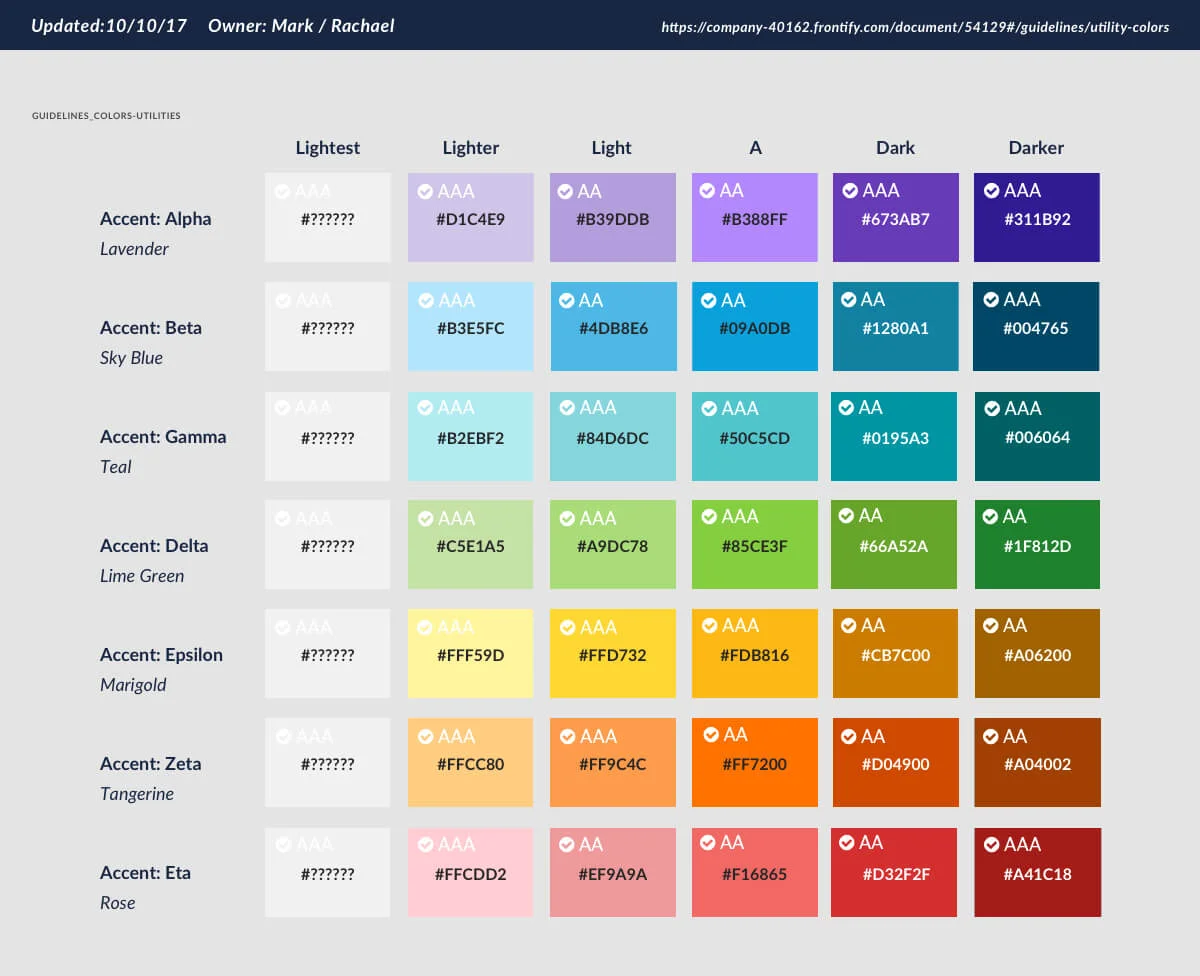Click the #006064 Darker Teal swatch
1200x976 pixels.
[x=1037, y=436]
